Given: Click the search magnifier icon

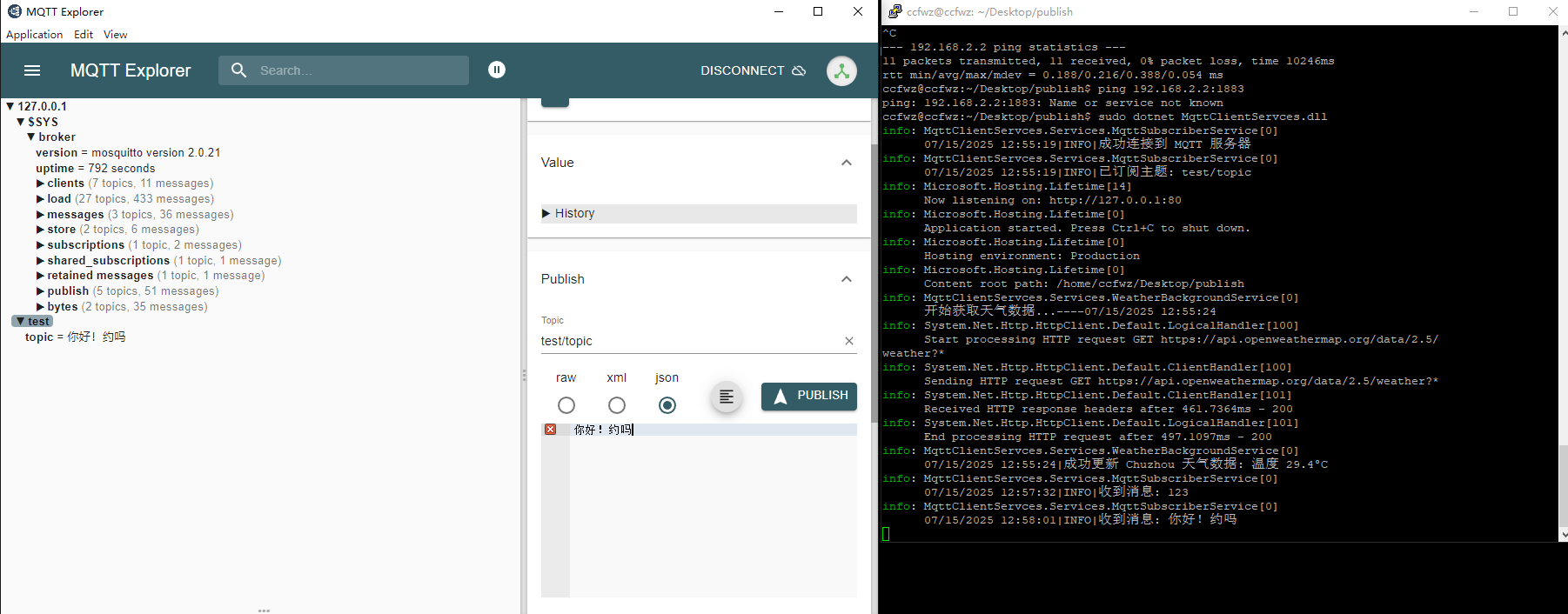Looking at the screenshot, I should pyautogui.click(x=239, y=70).
